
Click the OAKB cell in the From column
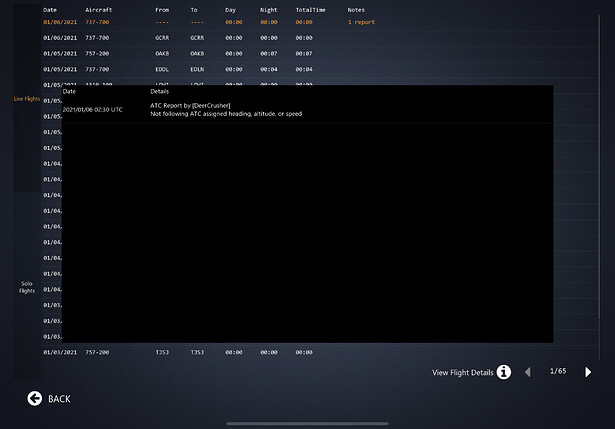coord(162,54)
